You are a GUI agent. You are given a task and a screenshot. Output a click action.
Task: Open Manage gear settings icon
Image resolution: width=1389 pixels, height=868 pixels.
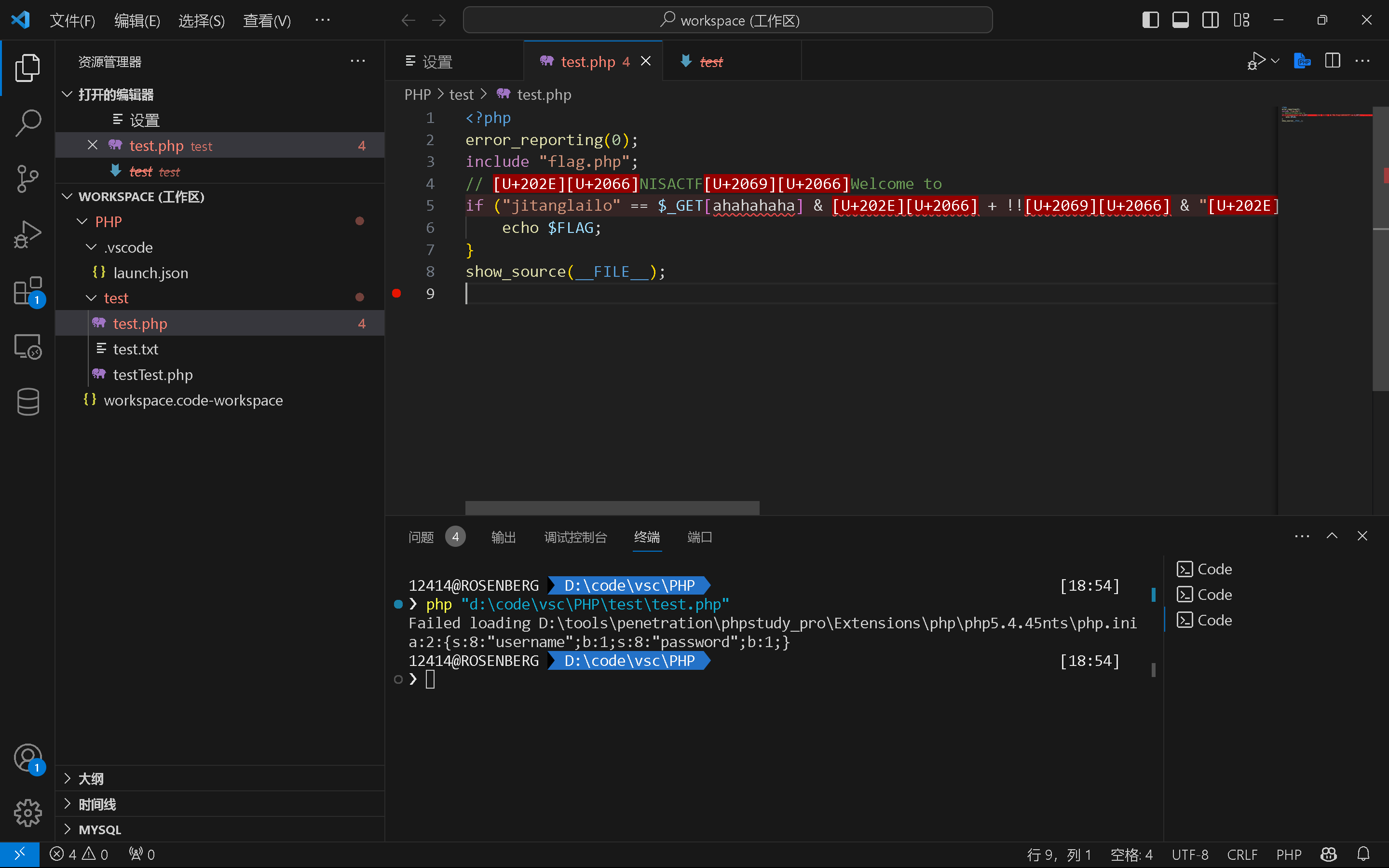pyautogui.click(x=27, y=813)
